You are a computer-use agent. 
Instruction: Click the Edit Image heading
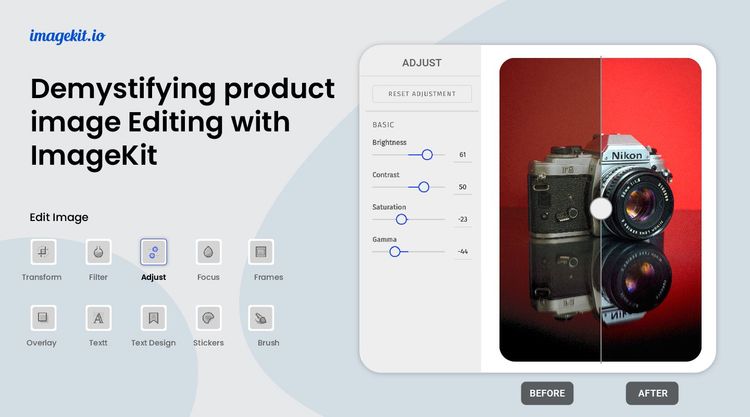[59, 218]
